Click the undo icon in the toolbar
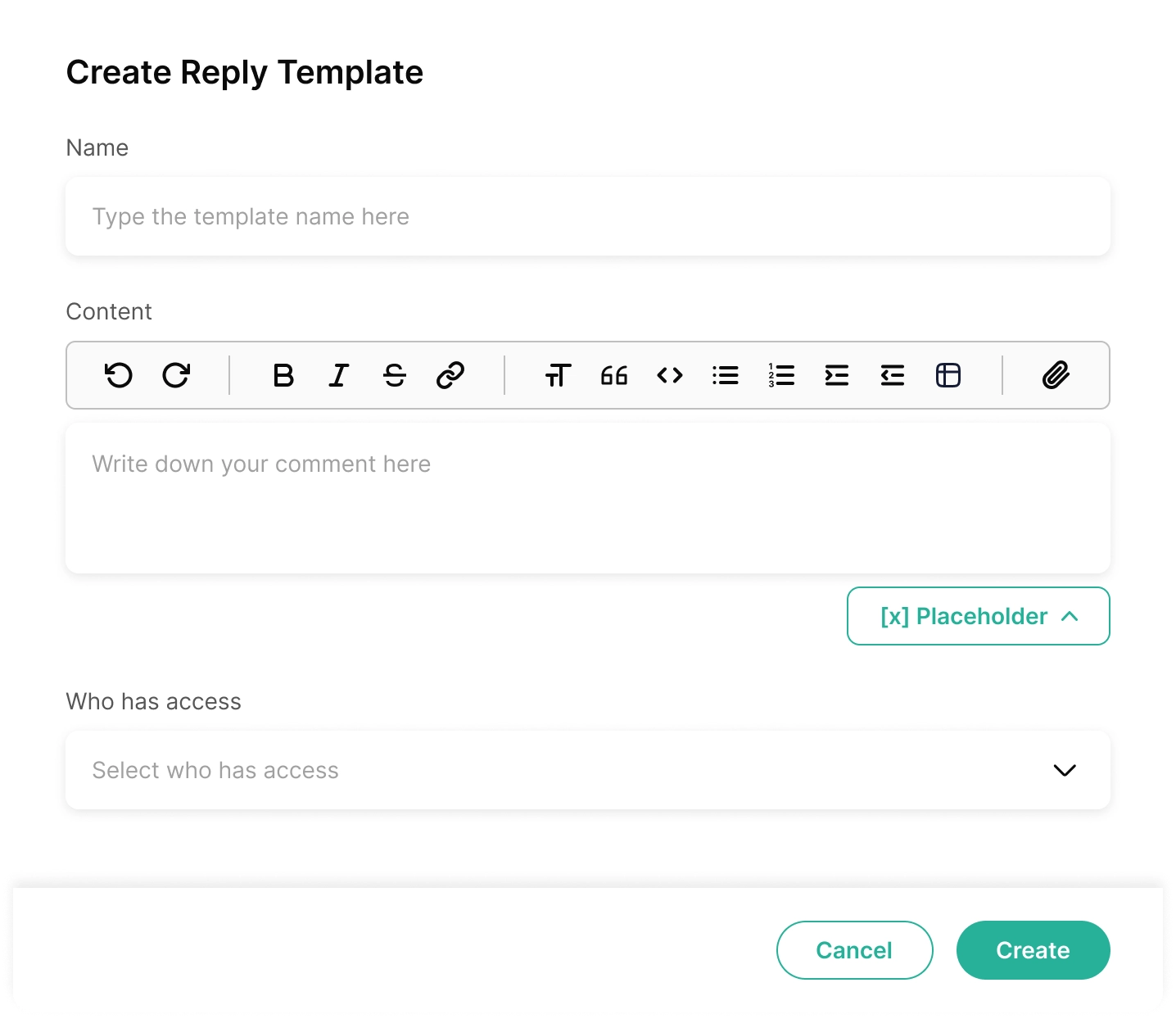 [x=119, y=375]
